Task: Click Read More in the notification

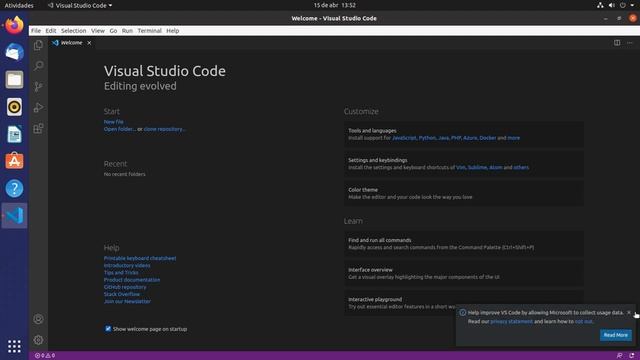Action: click(x=616, y=335)
